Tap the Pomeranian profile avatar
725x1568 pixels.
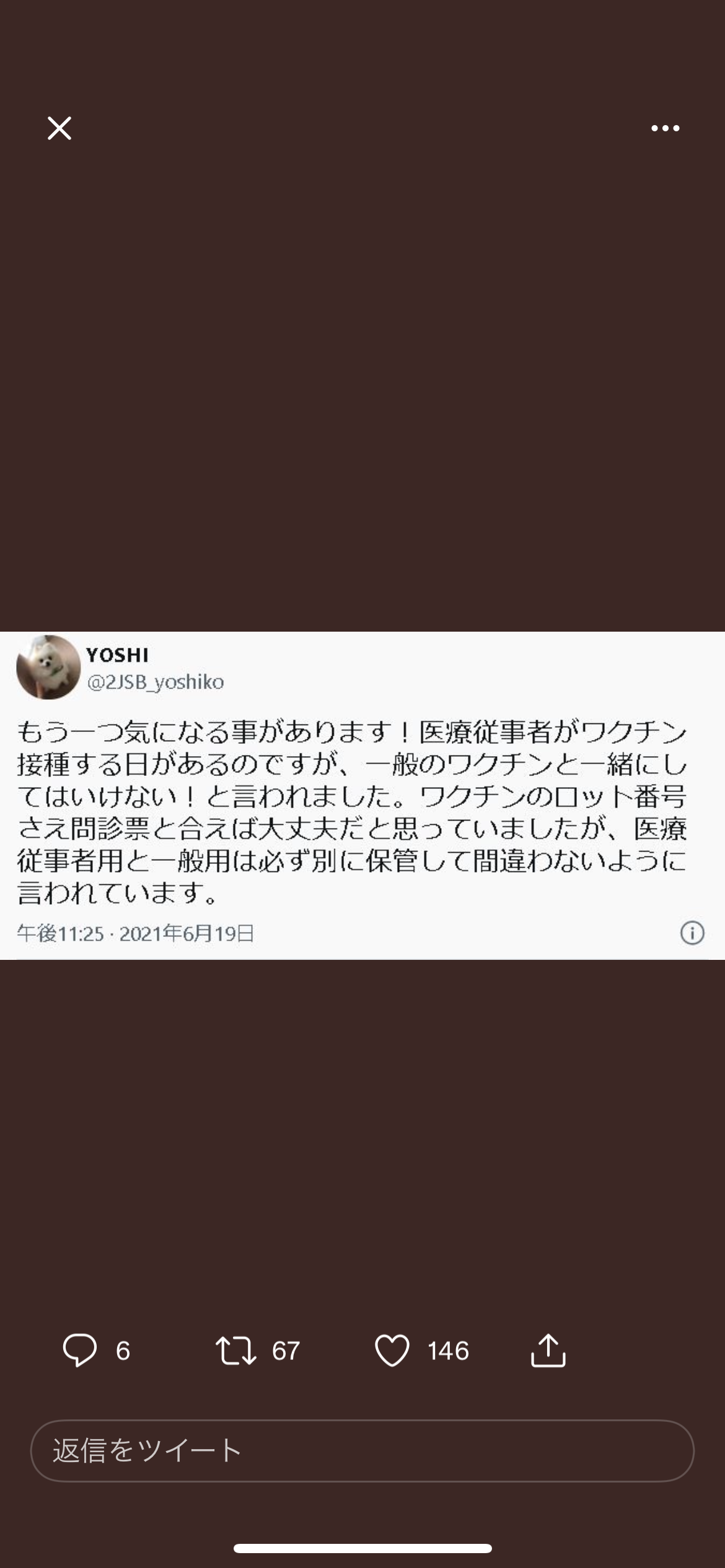48,668
